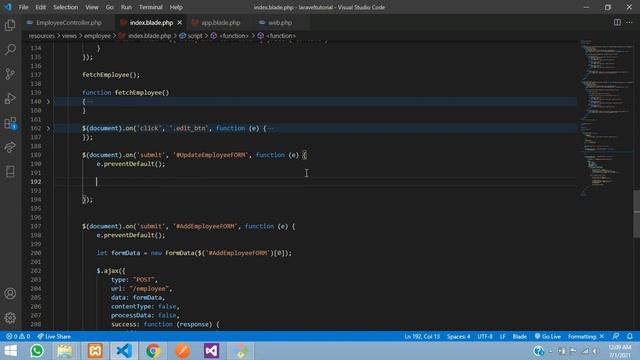Open the Terminal menu
The width and height of the screenshot is (640, 360).
tap(151, 7)
